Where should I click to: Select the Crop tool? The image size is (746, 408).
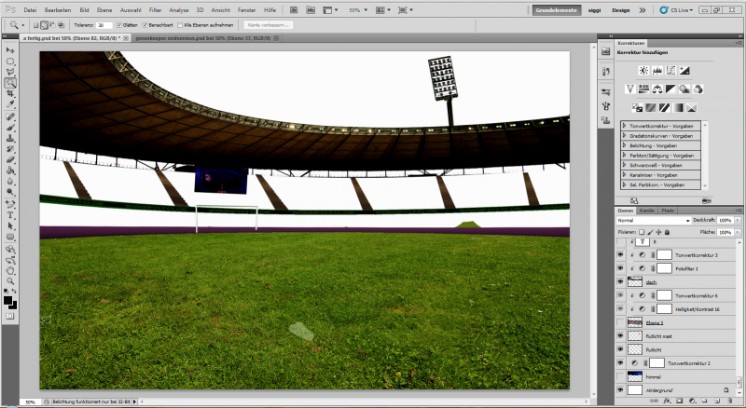coord(10,93)
